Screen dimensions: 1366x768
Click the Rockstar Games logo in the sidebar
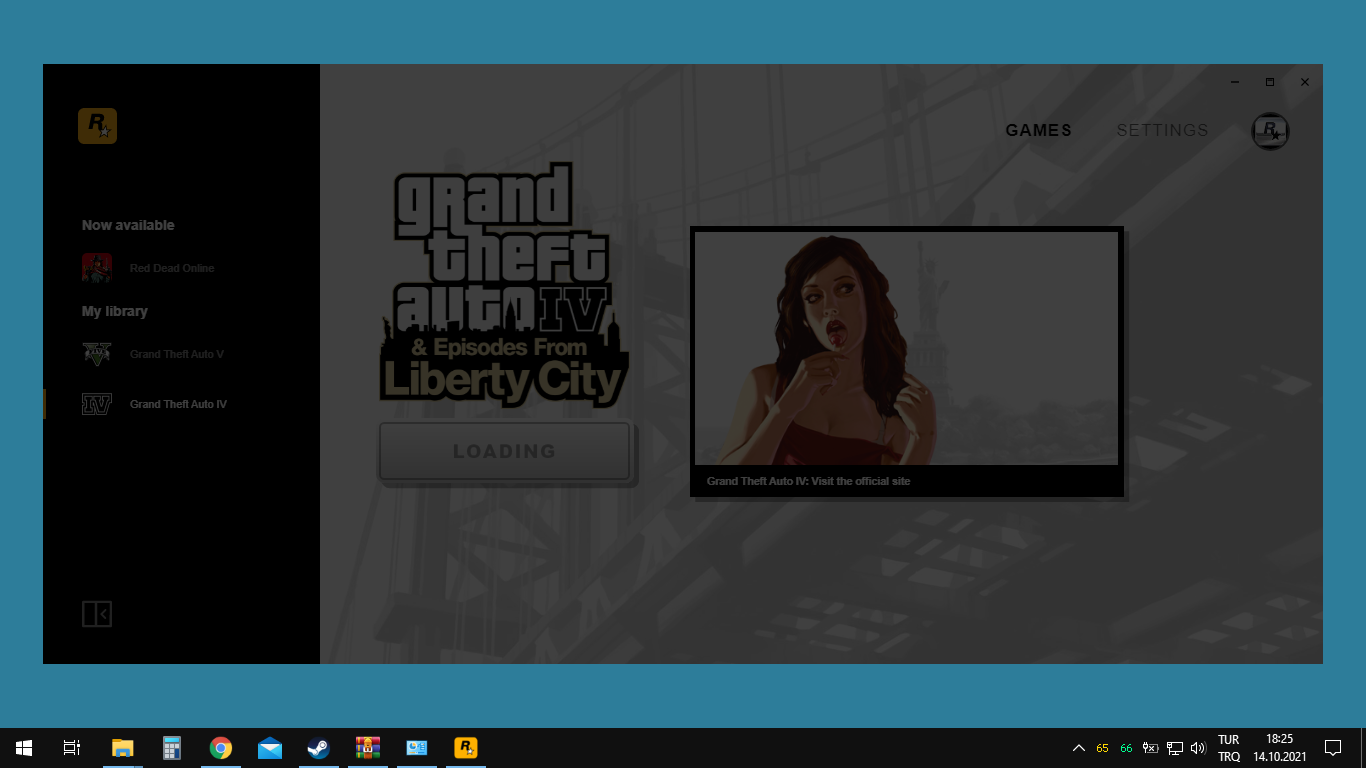click(97, 125)
